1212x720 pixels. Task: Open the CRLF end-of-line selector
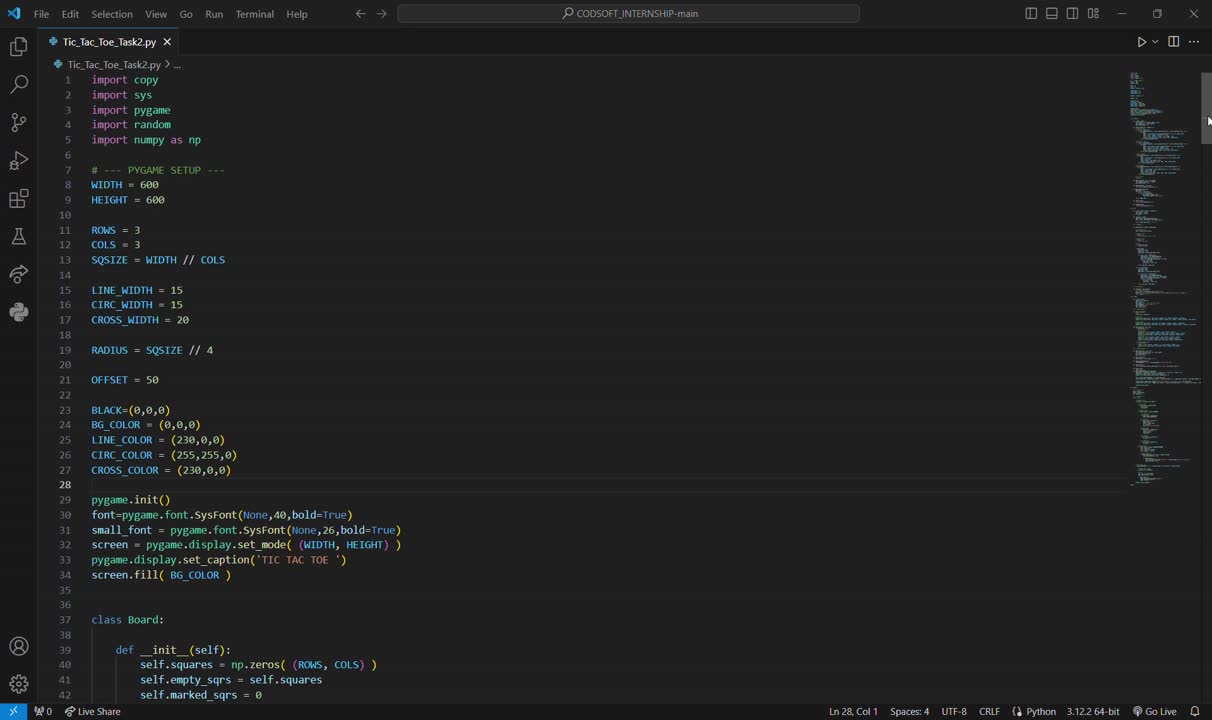[988, 711]
